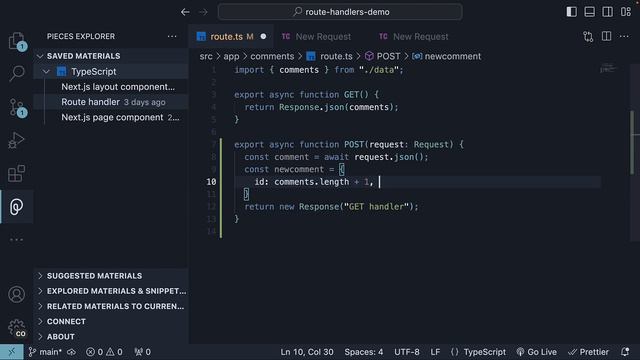The image size is (640, 360).
Task: Open the Accounts icon
Action: (16, 294)
